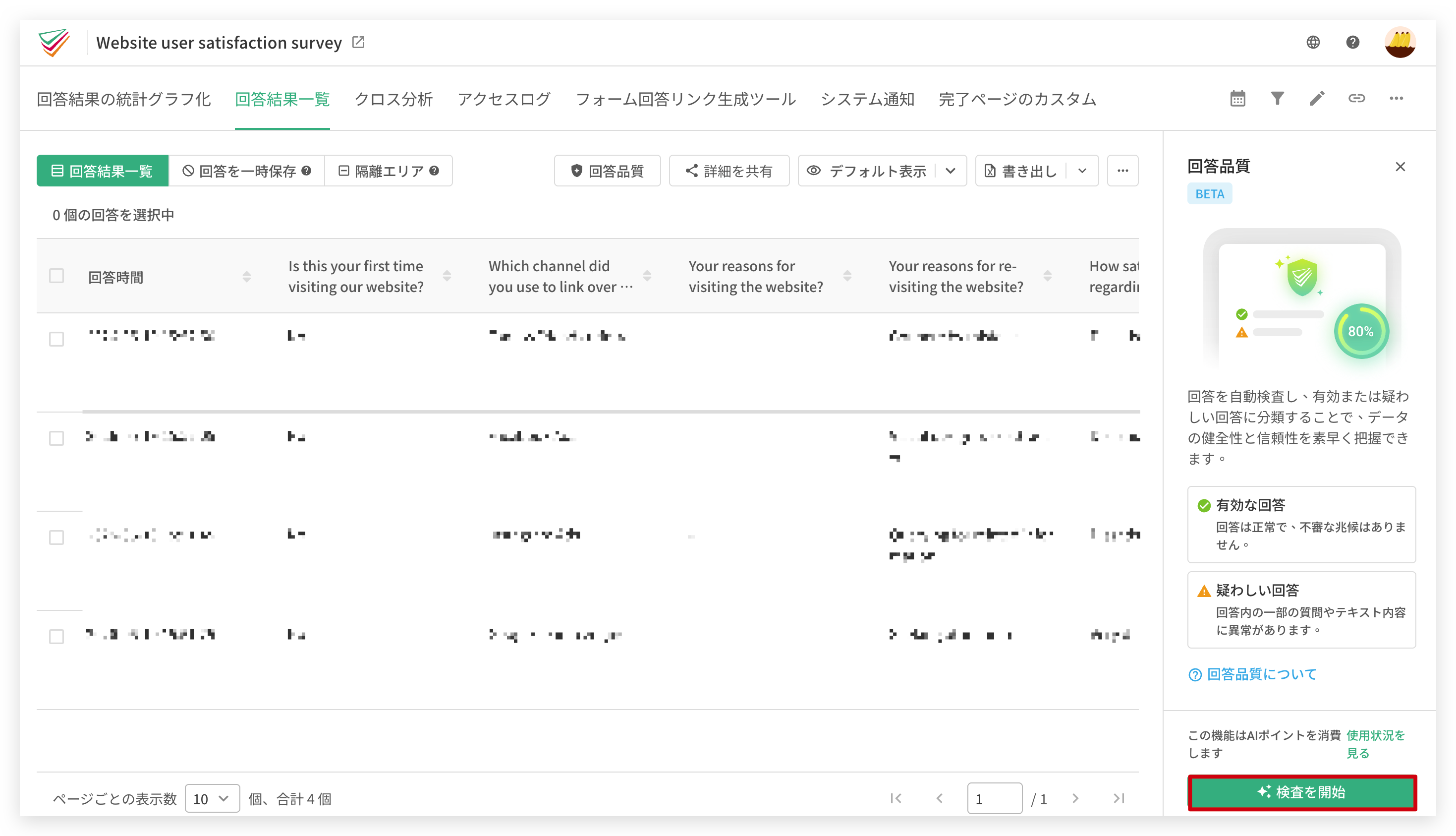
Task: Sort the 'Your reasons for re-visiting' column
Action: (x=1048, y=276)
